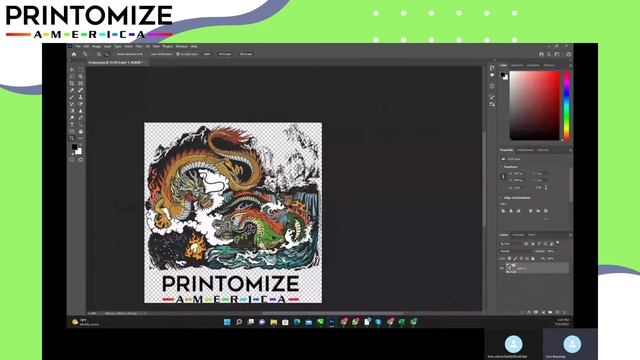Select the Gradient tool

click(71, 111)
